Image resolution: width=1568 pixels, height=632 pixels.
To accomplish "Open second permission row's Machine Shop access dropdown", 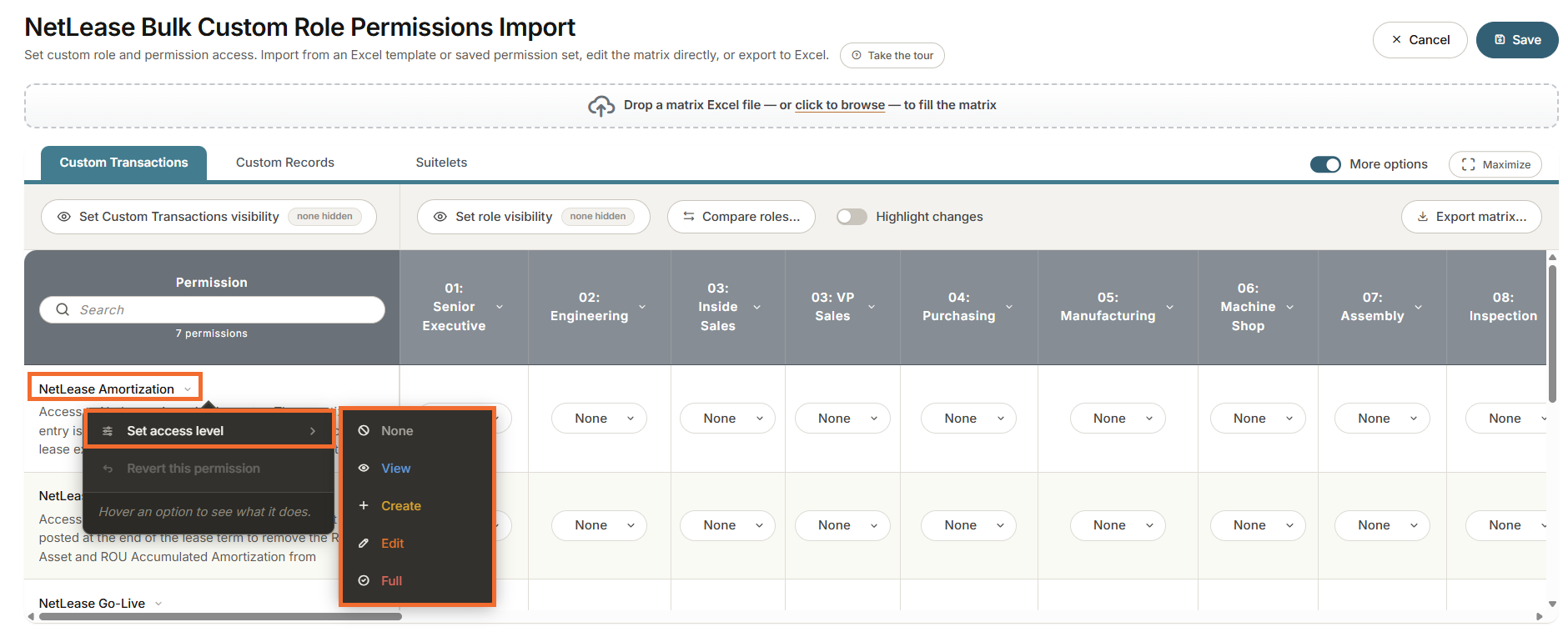I will [x=1258, y=525].
